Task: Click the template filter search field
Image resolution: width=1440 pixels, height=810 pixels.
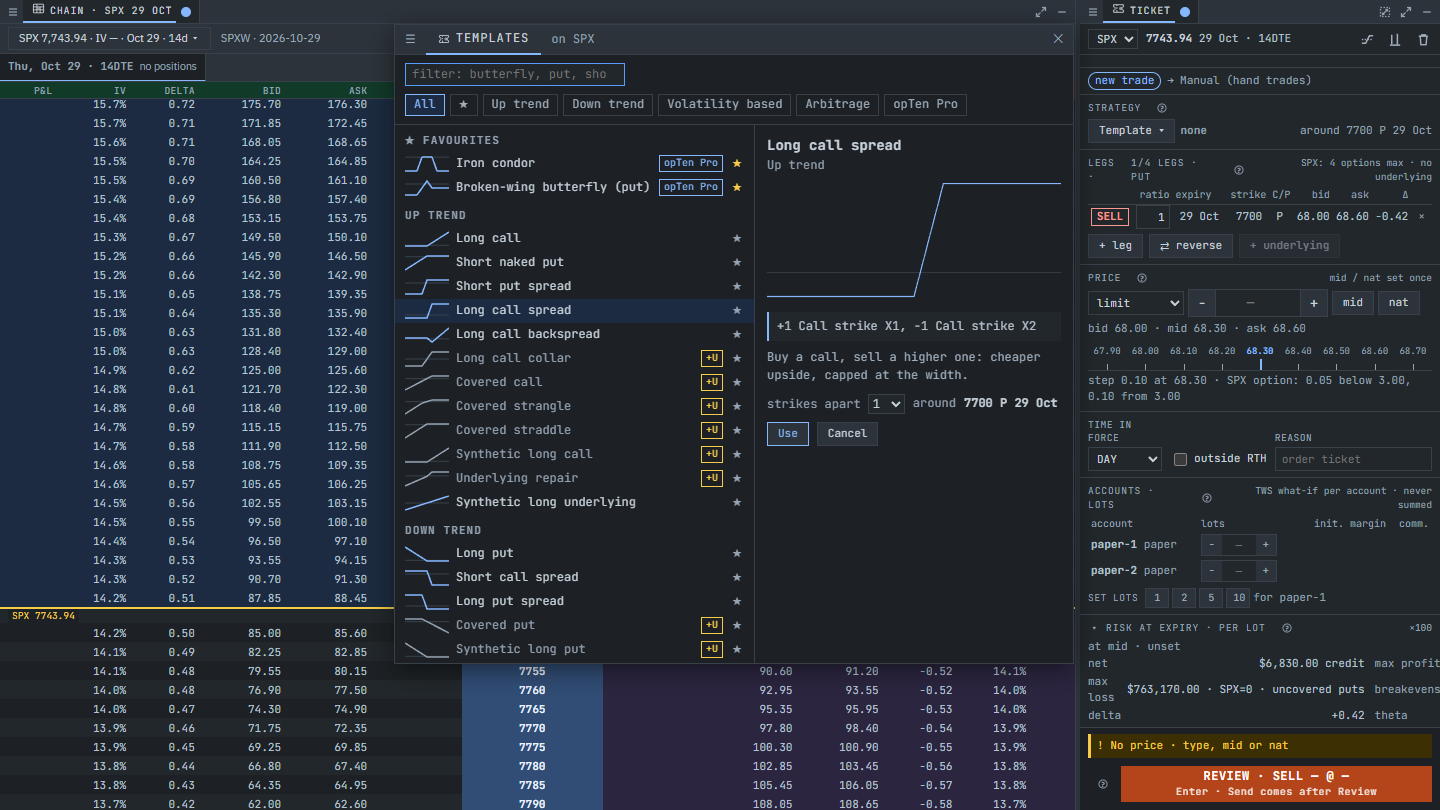Action: [x=515, y=74]
